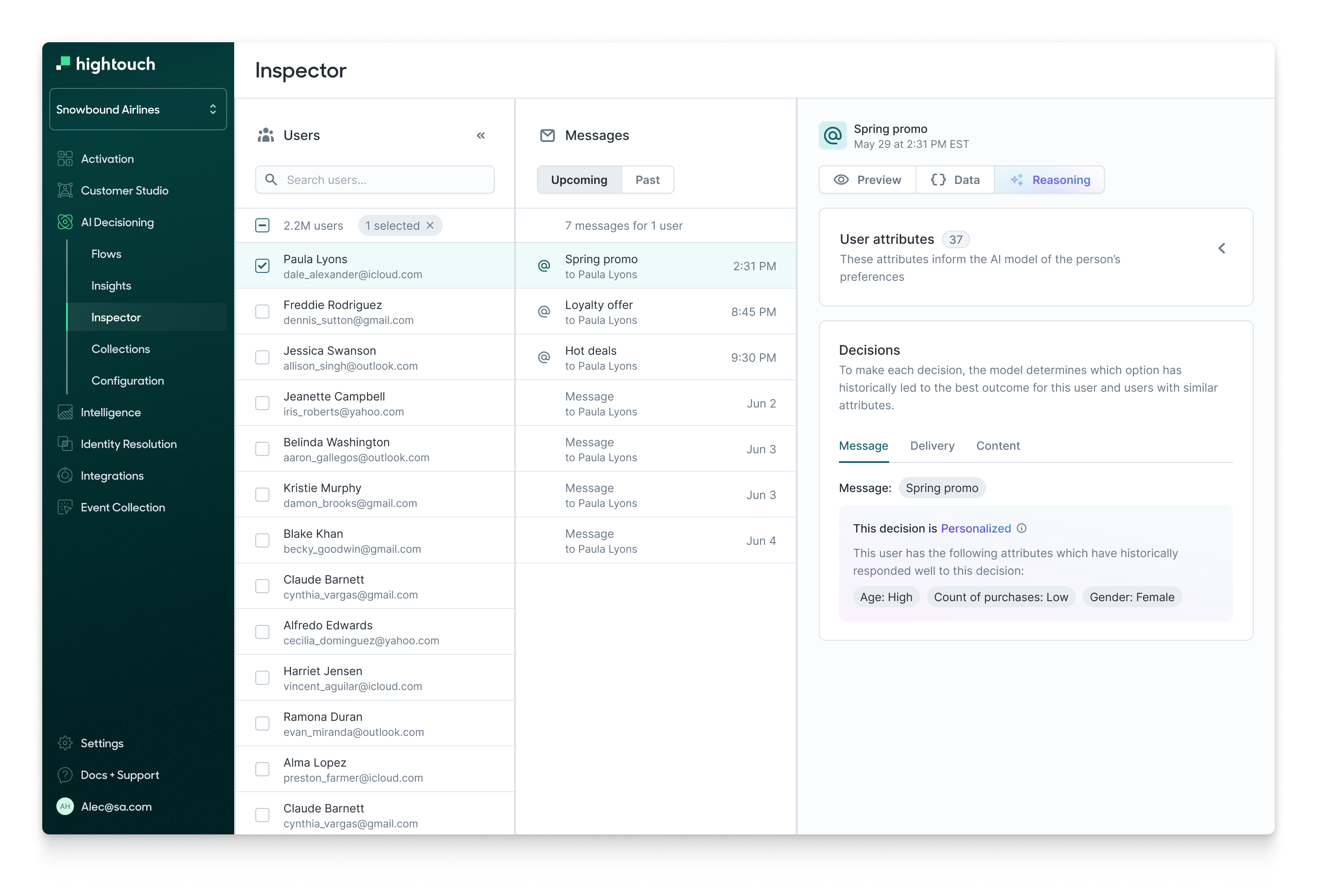
Task: Open the Intelligence section
Action: click(111, 412)
